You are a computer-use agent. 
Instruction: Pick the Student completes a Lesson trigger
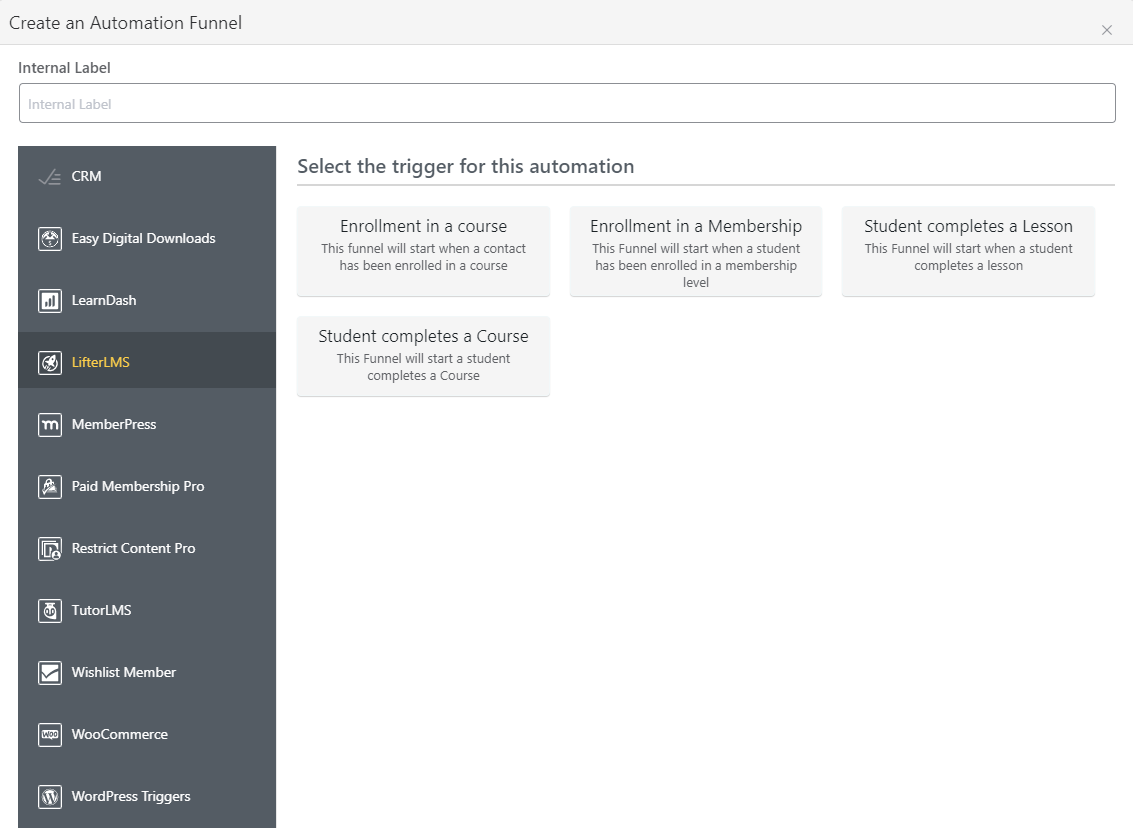[967, 250]
